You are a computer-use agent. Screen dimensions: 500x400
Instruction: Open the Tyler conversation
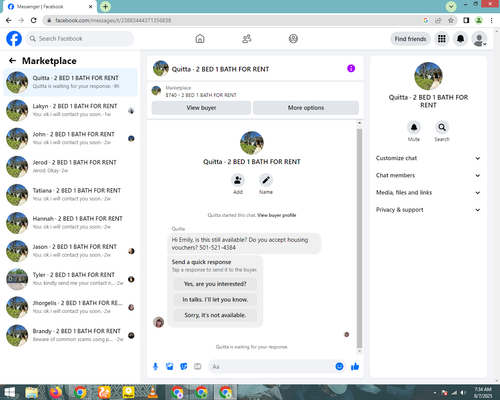click(70, 279)
